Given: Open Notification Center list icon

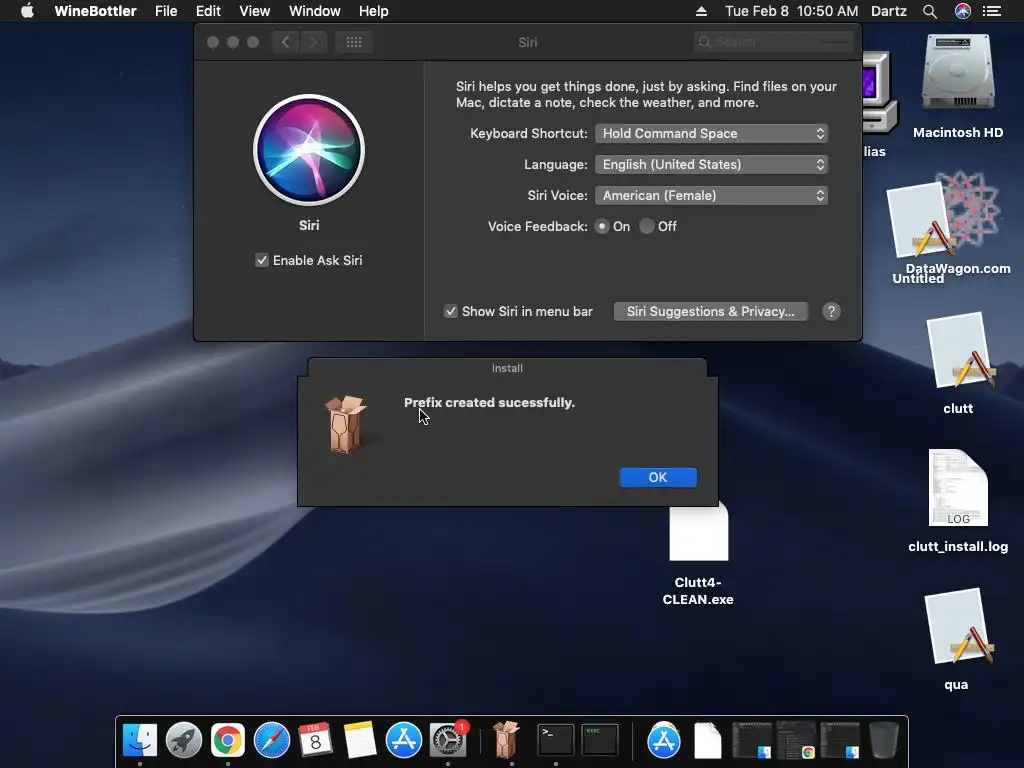Looking at the screenshot, I should 992,11.
